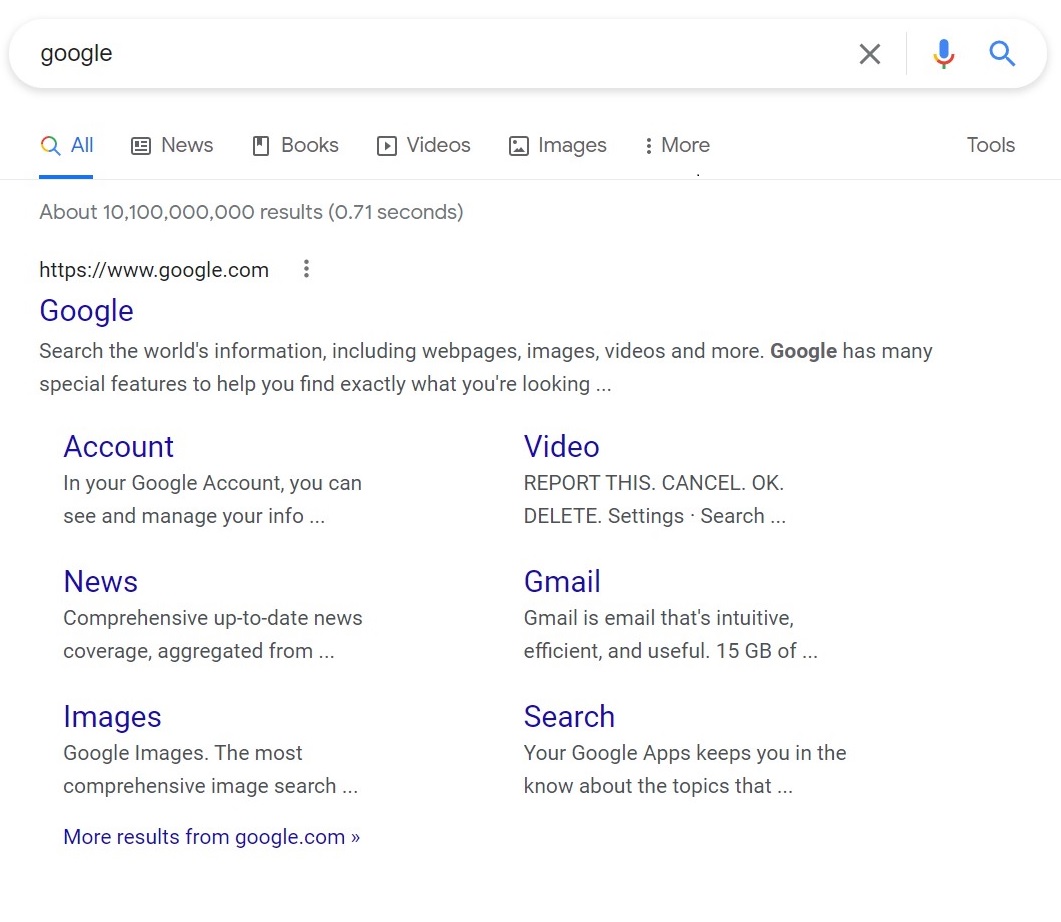1061x922 pixels.
Task: Click 'Gmail is email that's intuitive' description
Action: pyautogui.click(x=671, y=634)
